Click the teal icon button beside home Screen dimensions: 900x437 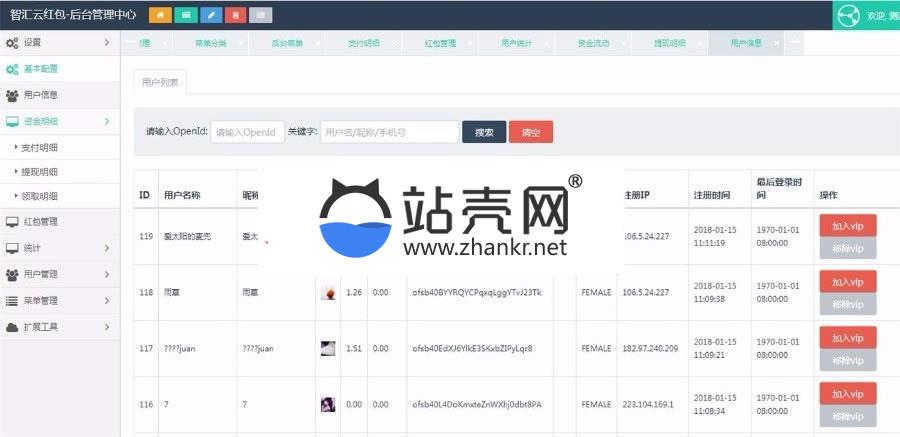click(185, 15)
